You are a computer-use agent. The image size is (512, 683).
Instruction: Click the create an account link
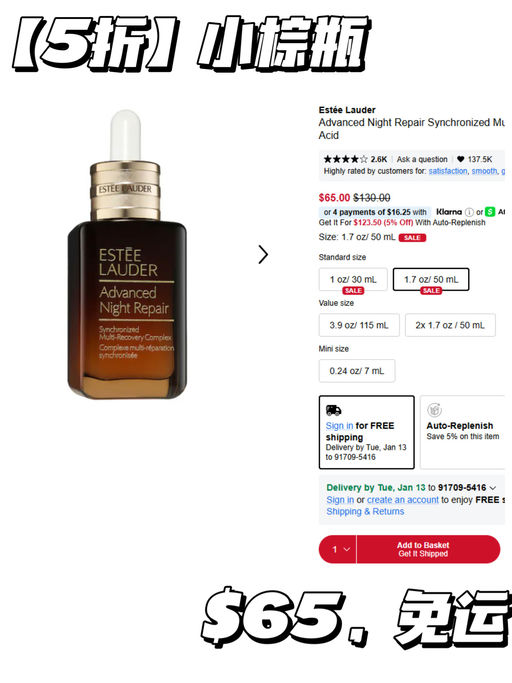(x=403, y=500)
